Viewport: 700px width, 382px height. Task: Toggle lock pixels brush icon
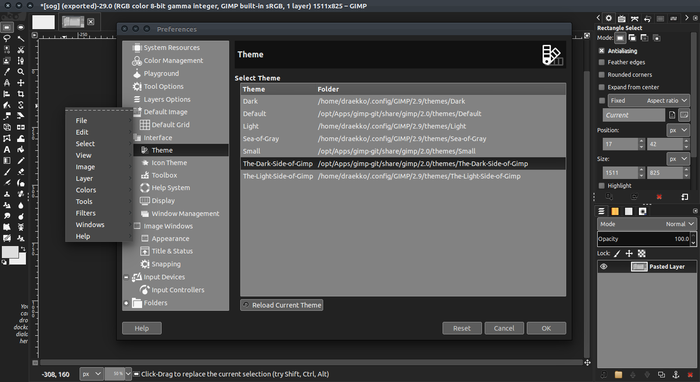[x=617, y=253]
